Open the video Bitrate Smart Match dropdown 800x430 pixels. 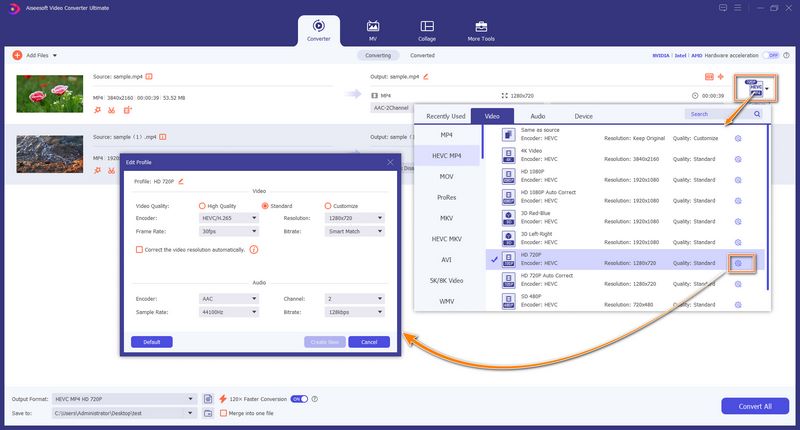pyautogui.click(x=354, y=232)
